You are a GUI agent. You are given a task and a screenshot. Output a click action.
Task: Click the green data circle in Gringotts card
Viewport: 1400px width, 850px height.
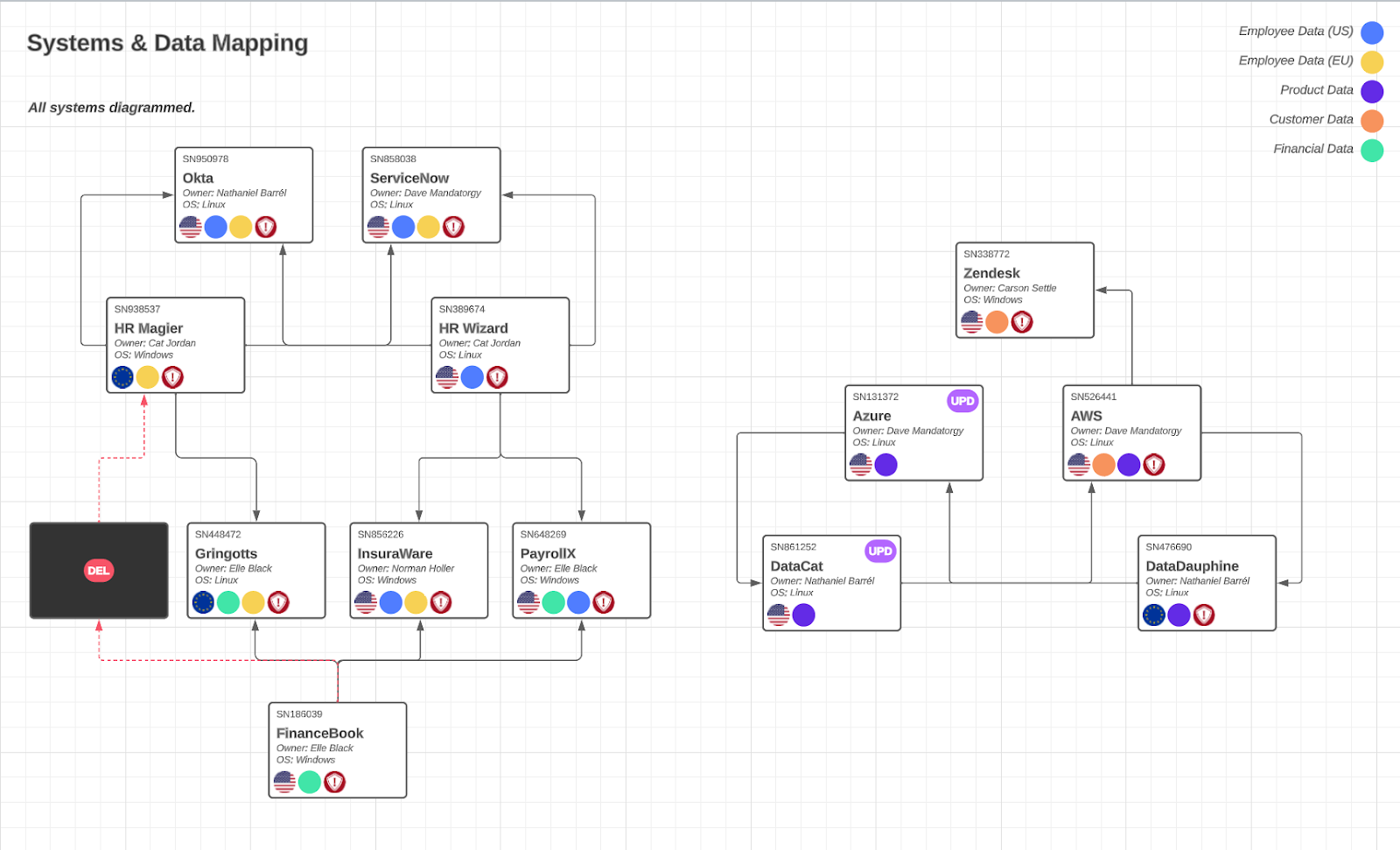click(228, 602)
